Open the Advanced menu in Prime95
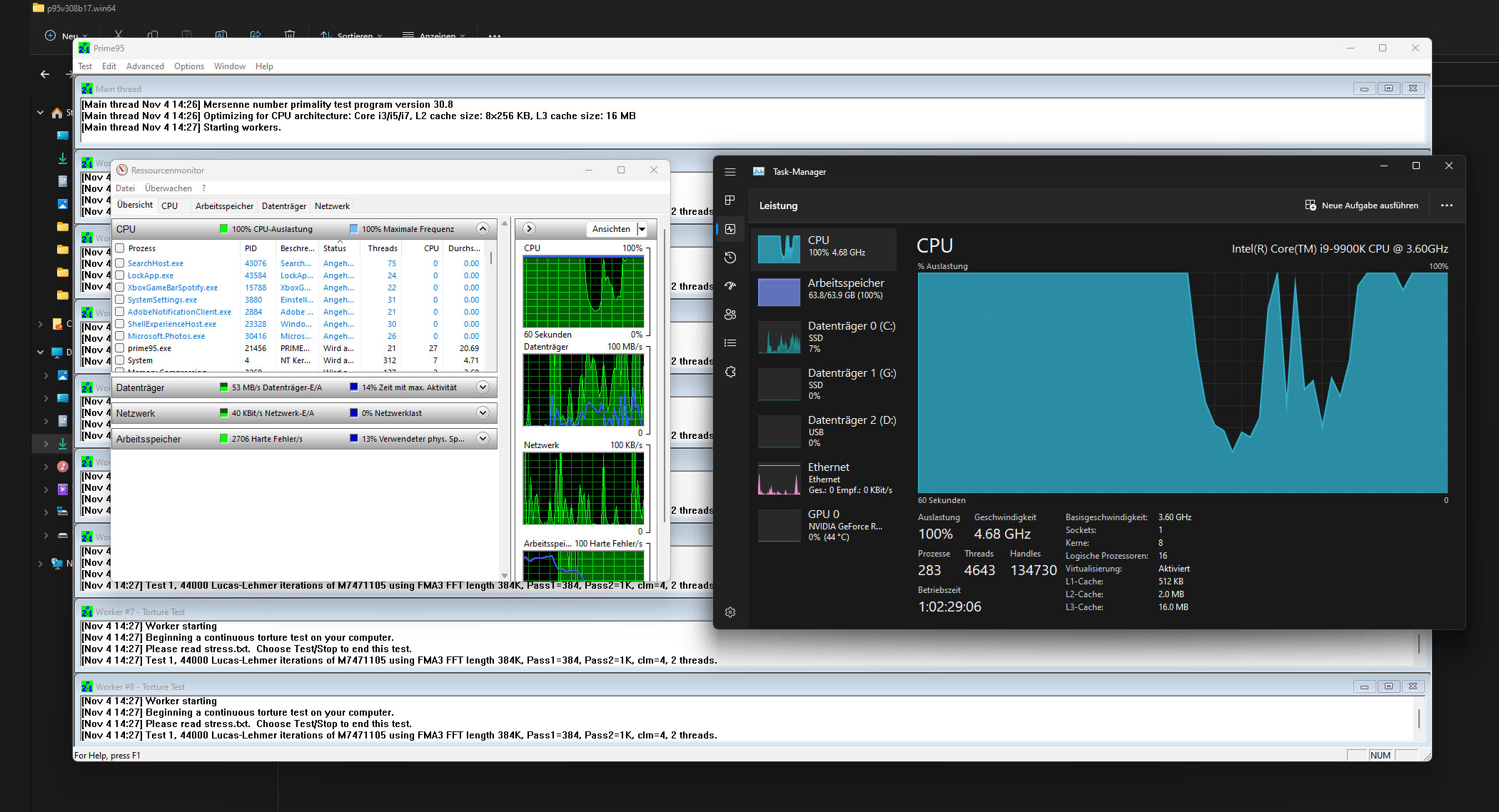This screenshot has width=1499, height=812. click(145, 66)
